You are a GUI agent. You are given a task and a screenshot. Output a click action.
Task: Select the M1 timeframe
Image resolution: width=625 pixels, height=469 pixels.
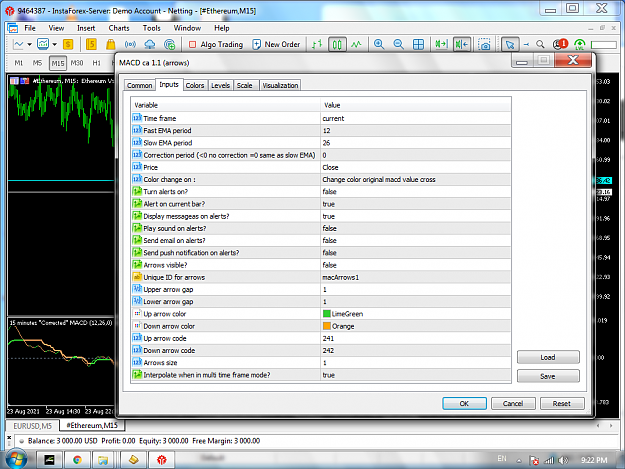pos(19,63)
